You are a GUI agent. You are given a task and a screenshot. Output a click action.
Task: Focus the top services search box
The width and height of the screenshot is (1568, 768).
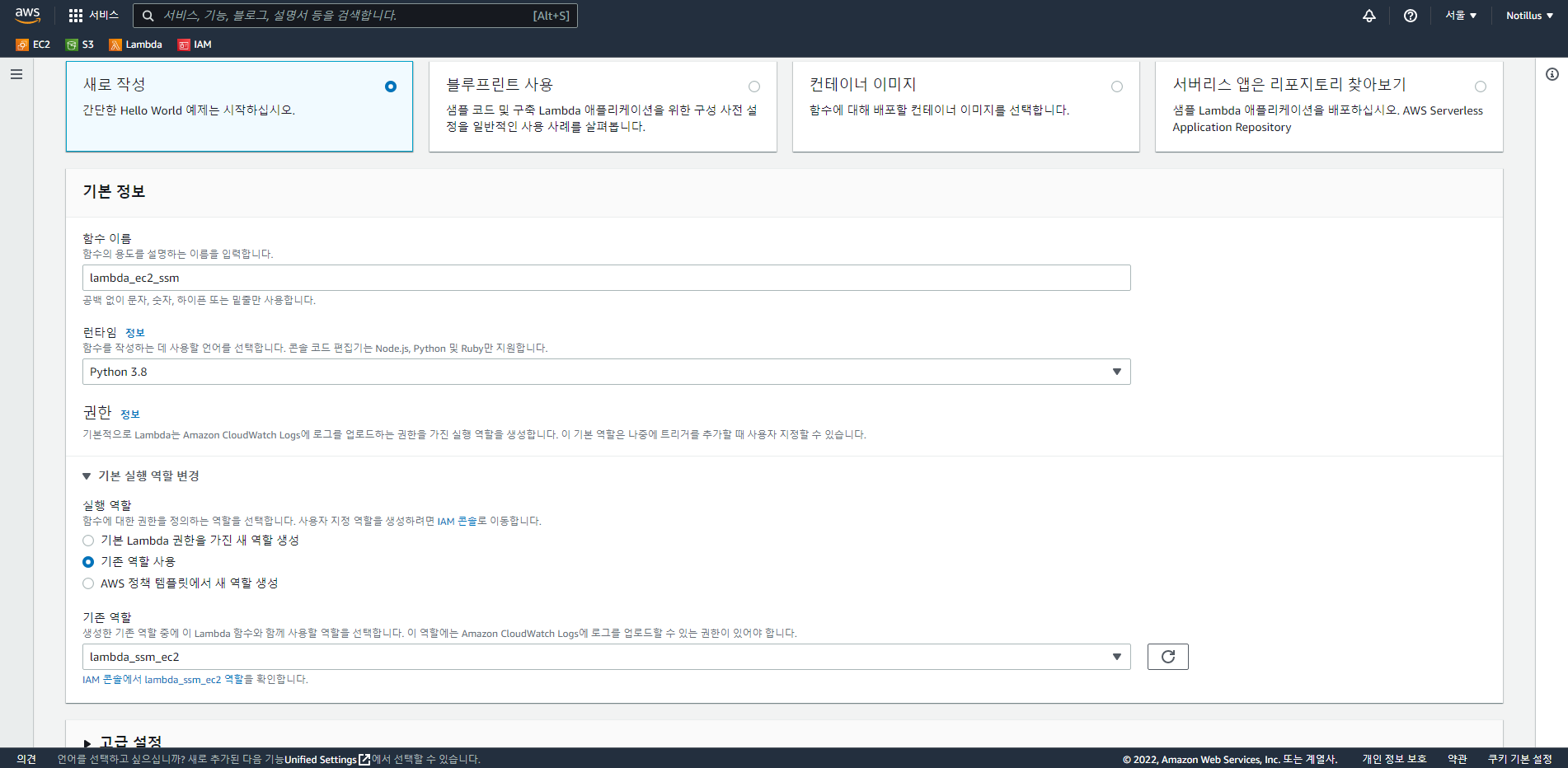pyautogui.click(x=354, y=16)
